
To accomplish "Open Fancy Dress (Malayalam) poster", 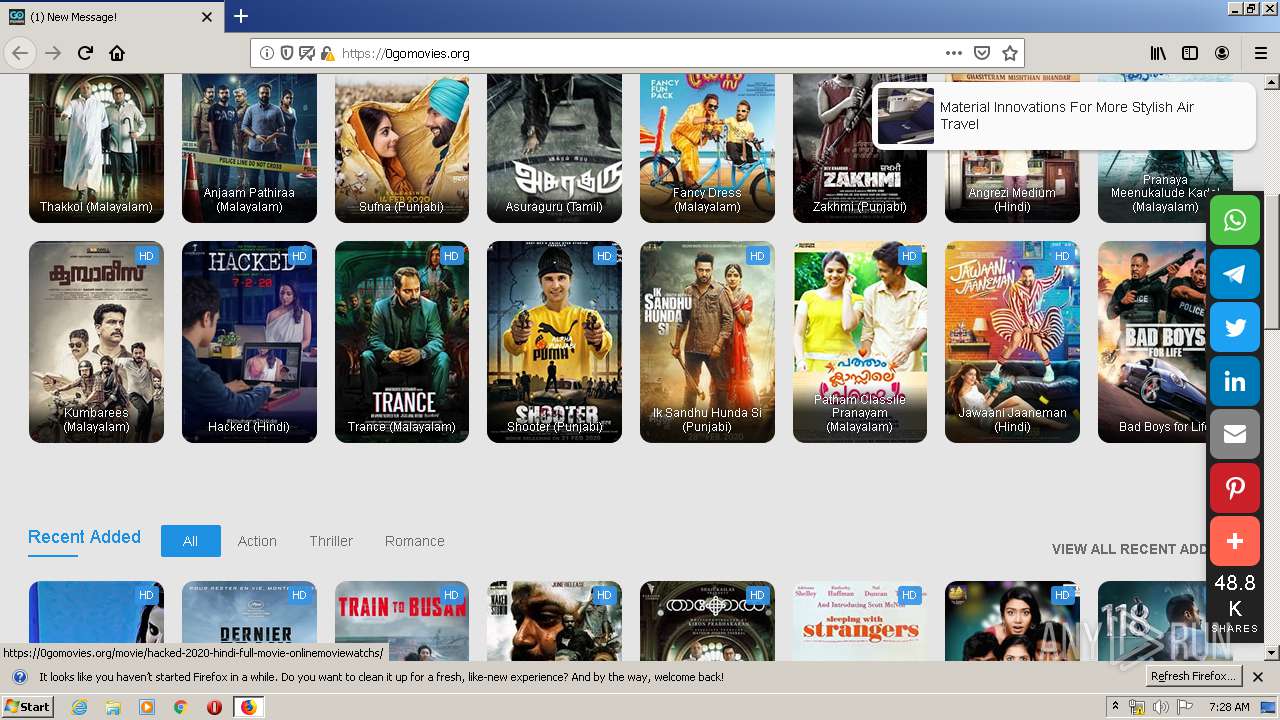I will [x=707, y=147].
